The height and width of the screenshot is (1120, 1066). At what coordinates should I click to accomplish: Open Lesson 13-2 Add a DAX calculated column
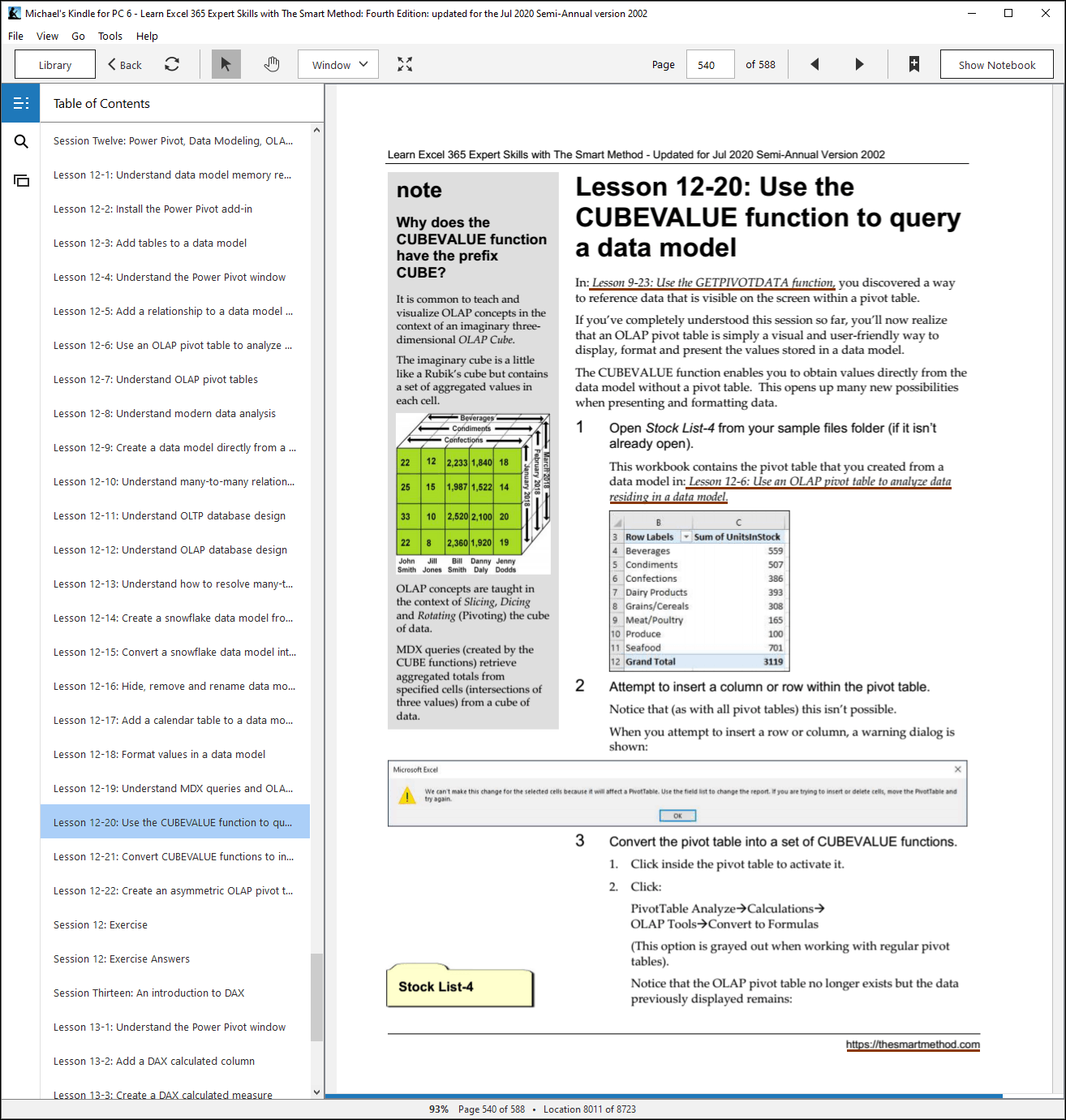[175, 1061]
